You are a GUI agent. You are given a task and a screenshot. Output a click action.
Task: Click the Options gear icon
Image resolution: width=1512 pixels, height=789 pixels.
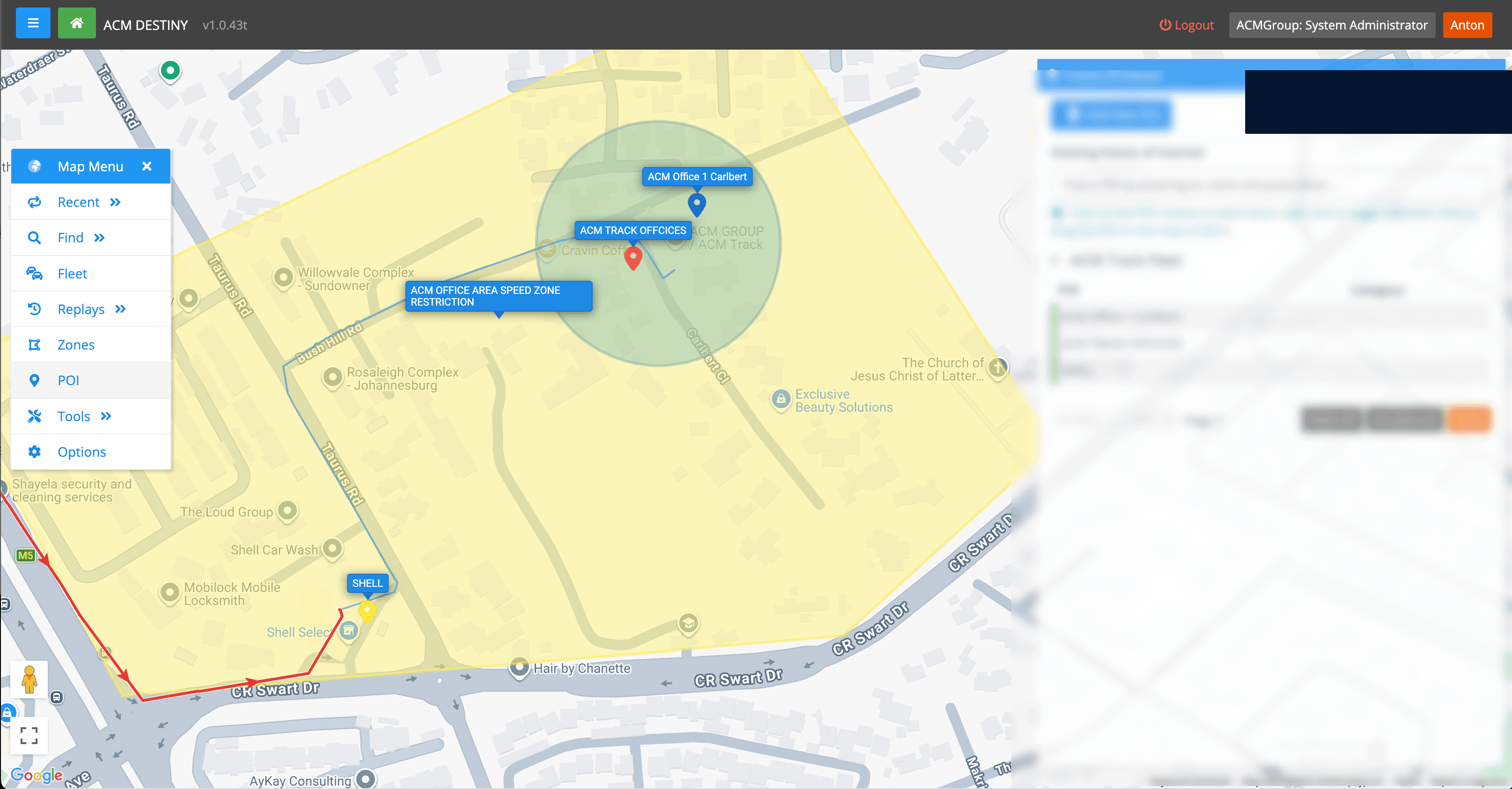pos(35,452)
